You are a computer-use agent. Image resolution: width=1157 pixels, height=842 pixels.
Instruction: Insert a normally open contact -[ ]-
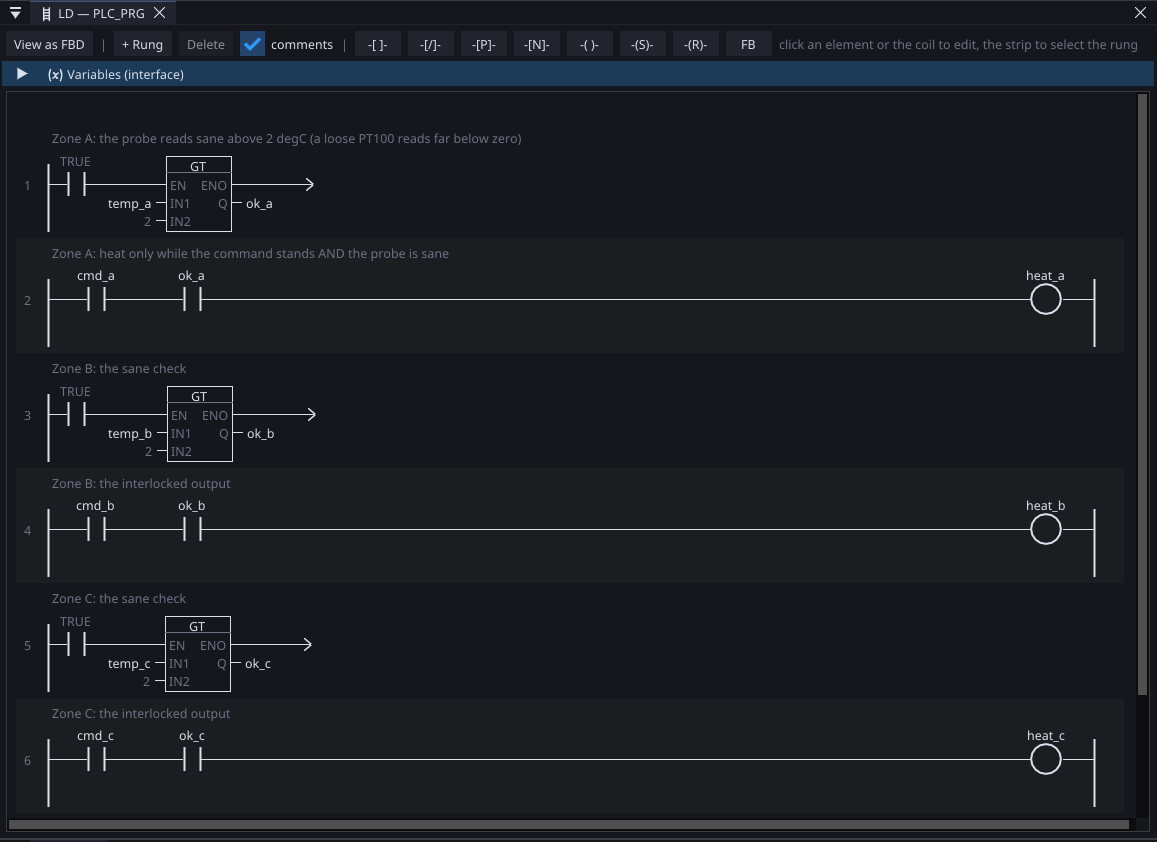click(x=377, y=44)
